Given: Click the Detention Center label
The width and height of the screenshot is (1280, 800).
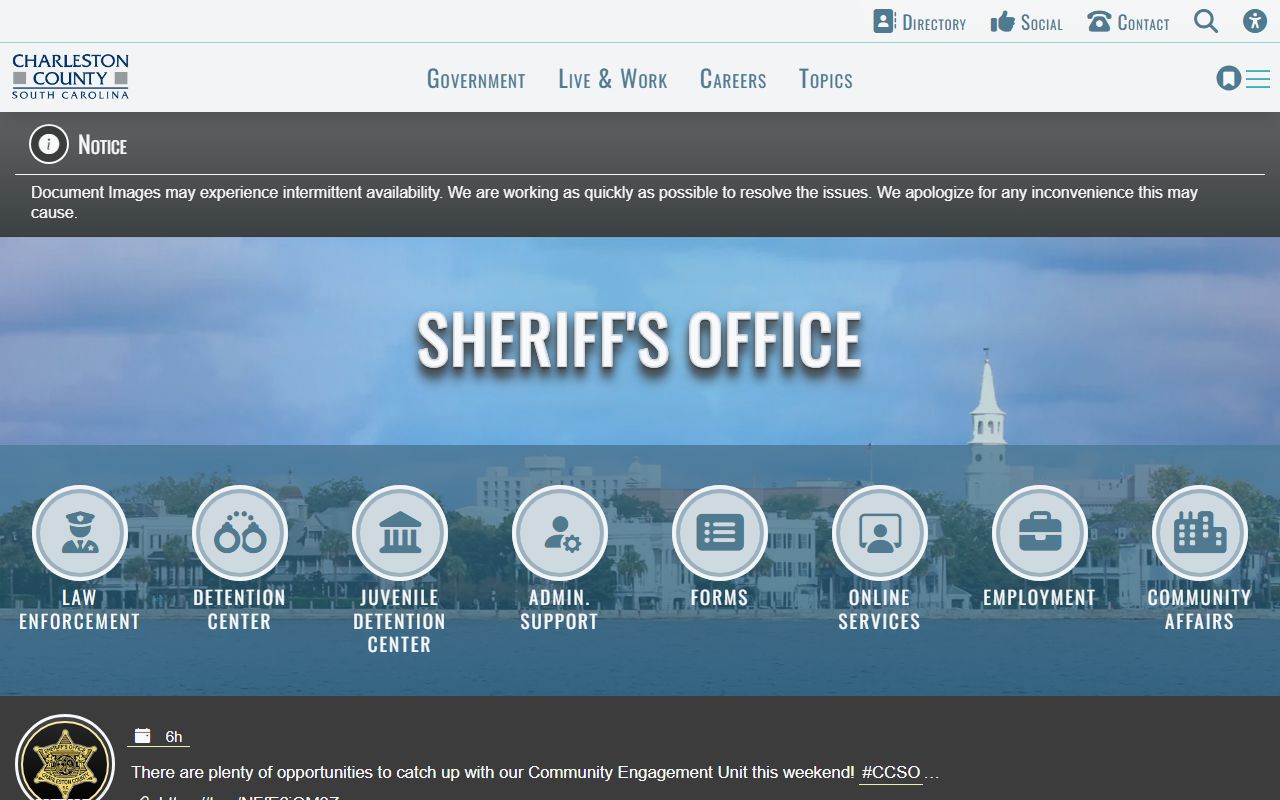Looking at the screenshot, I should (x=240, y=609).
